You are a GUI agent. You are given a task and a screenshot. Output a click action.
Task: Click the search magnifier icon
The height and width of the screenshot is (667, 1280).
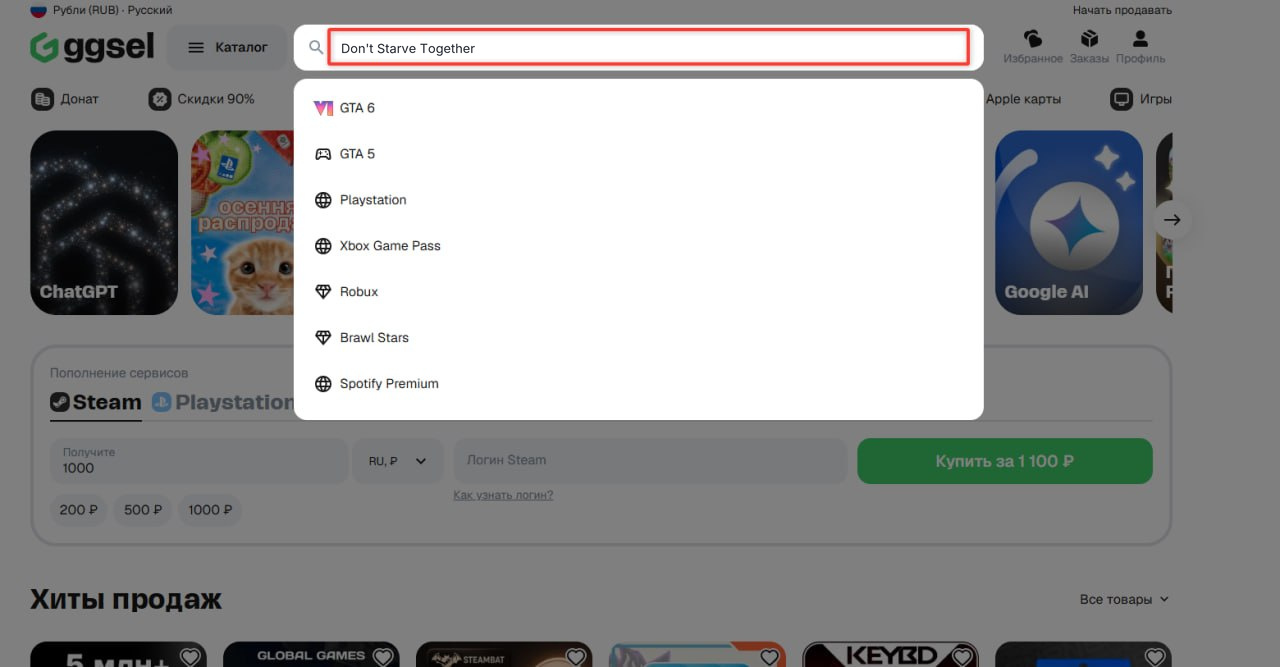(x=316, y=47)
